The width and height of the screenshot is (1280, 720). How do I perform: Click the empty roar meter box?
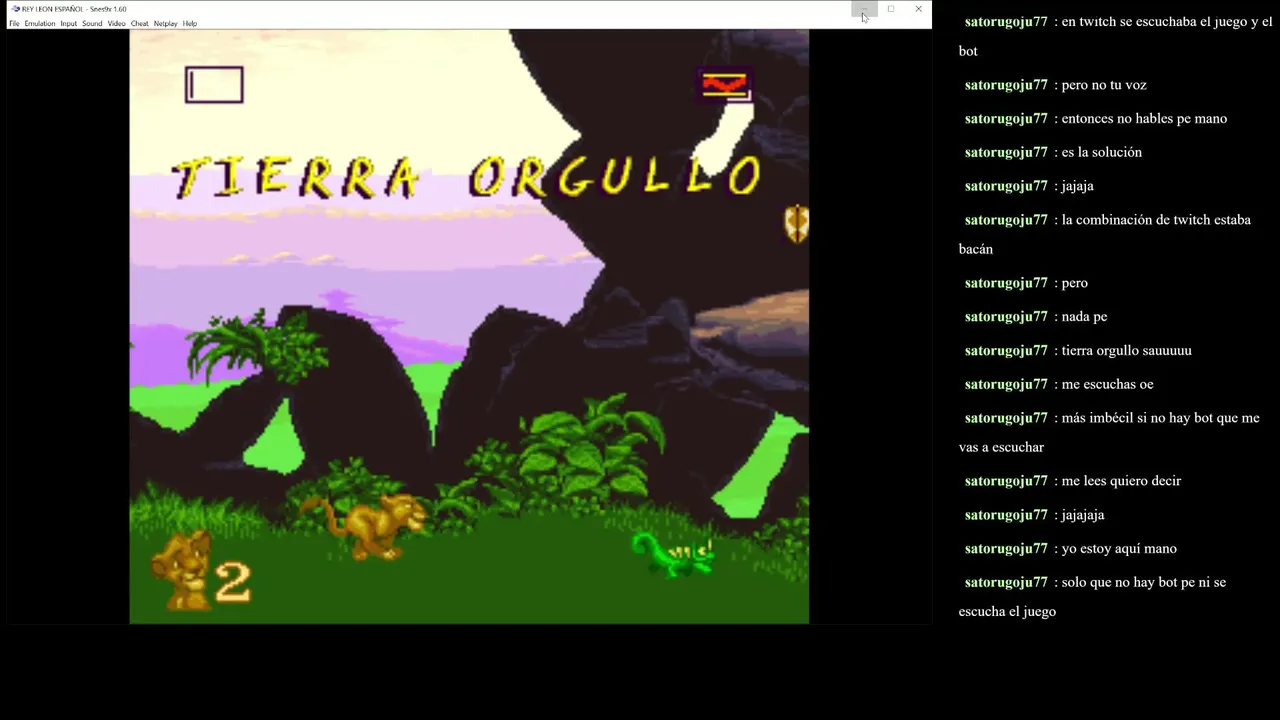click(x=214, y=85)
